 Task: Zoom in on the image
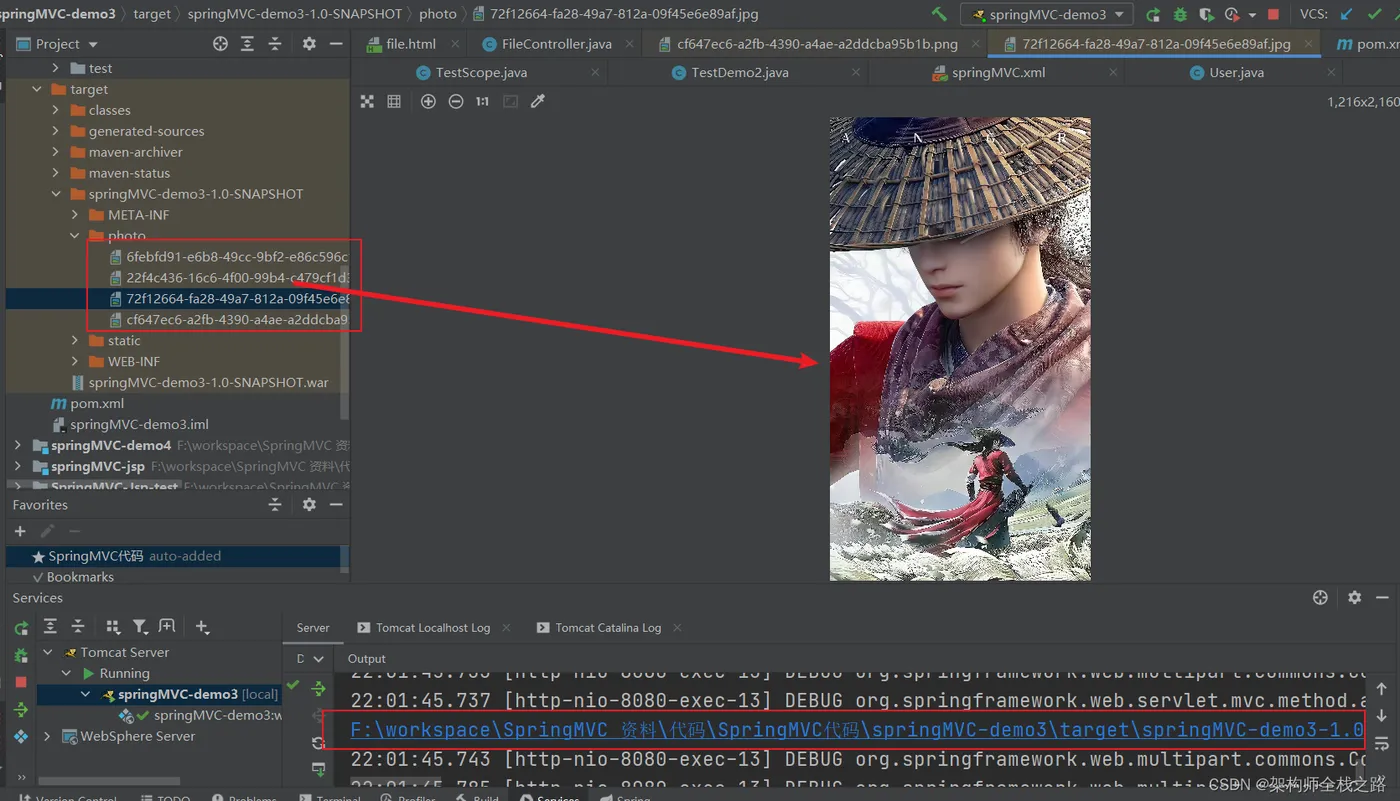click(x=428, y=102)
